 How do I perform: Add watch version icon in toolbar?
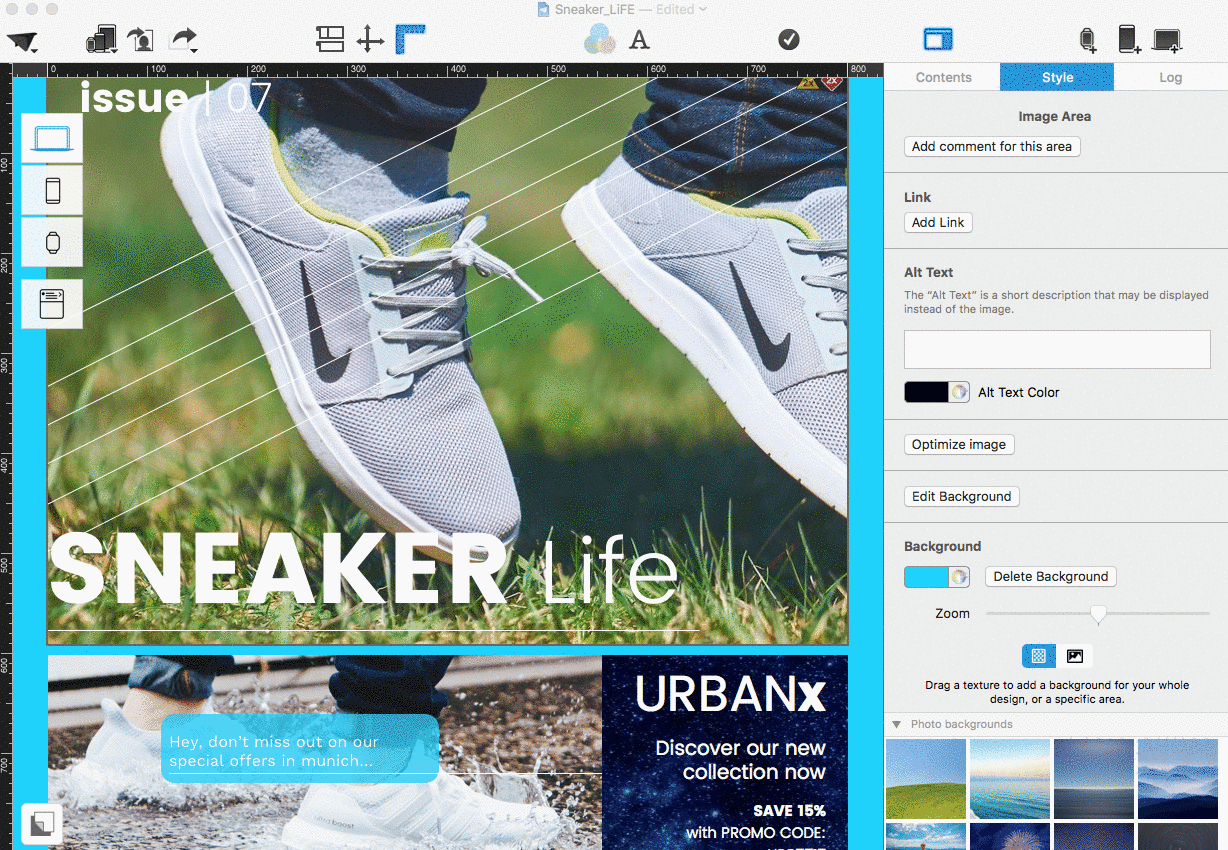tap(1087, 40)
